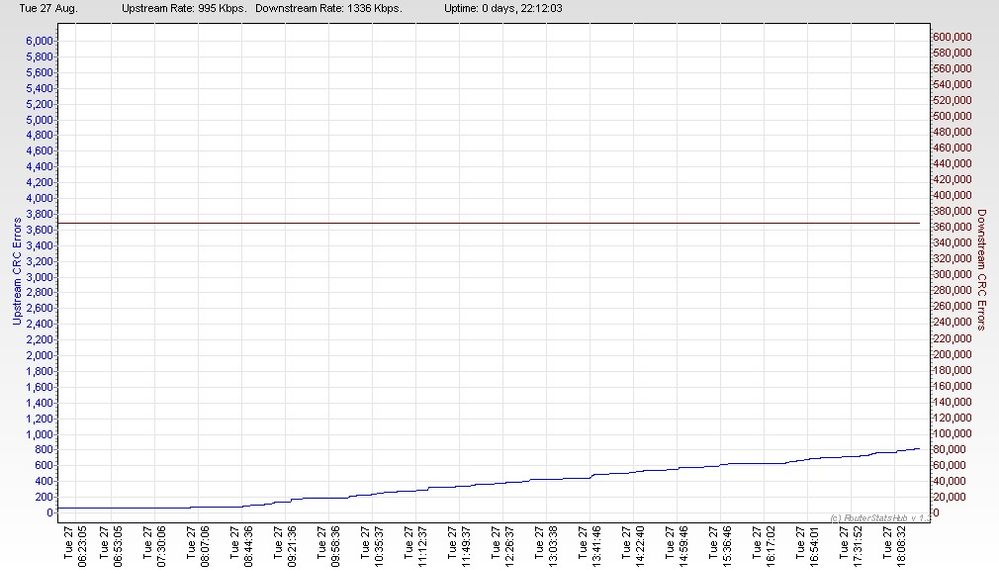This screenshot has height=570, width=999.
Task: Click the 16:54:01 time label
Action: click(814, 546)
